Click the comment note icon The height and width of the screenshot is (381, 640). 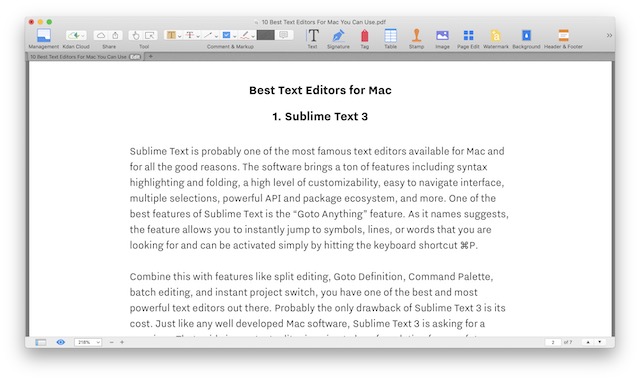click(284, 36)
